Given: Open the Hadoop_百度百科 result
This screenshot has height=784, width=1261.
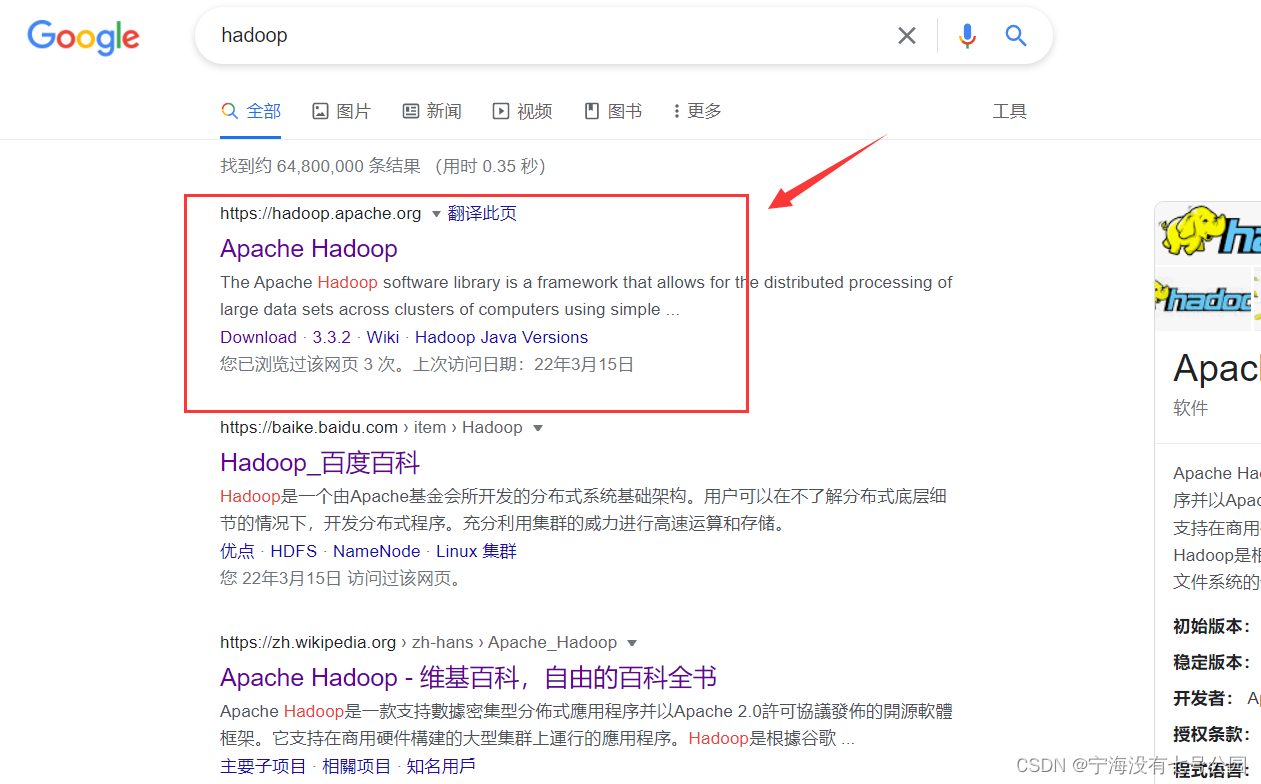Looking at the screenshot, I should (318, 462).
